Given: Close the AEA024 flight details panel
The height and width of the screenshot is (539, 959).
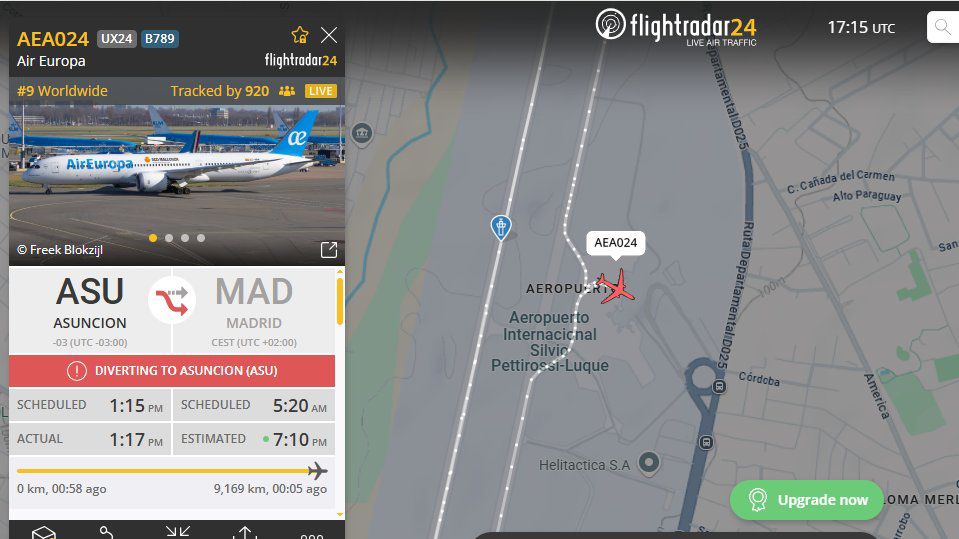Looking at the screenshot, I should 329,35.
